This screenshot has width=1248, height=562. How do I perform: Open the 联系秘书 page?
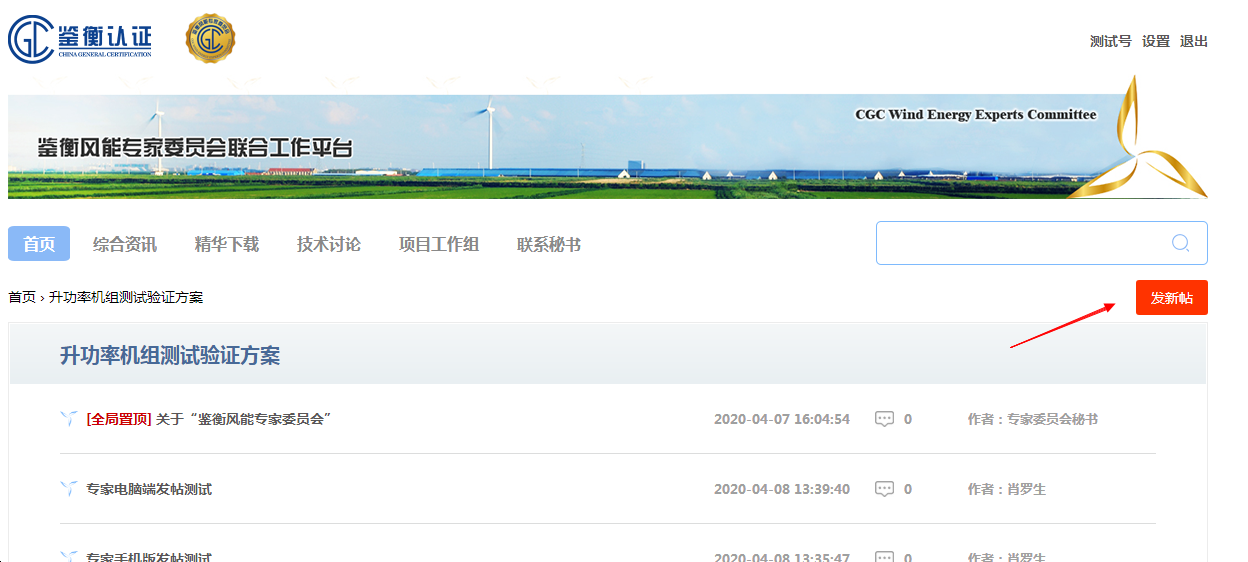click(549, 244)
